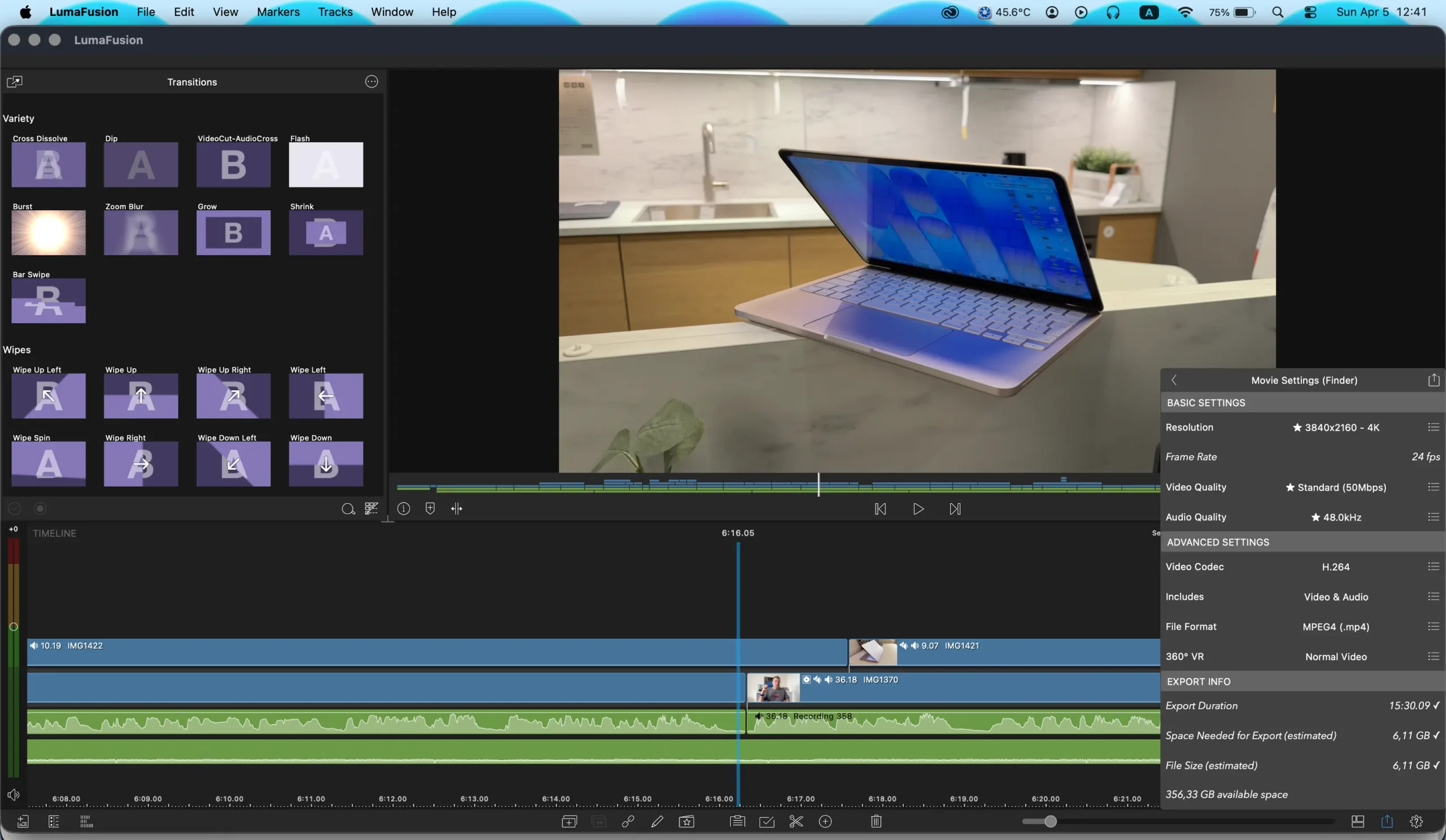Toggle the checkmark circle below transitions
Viewport: 1446px width, 840px height.
15,508
